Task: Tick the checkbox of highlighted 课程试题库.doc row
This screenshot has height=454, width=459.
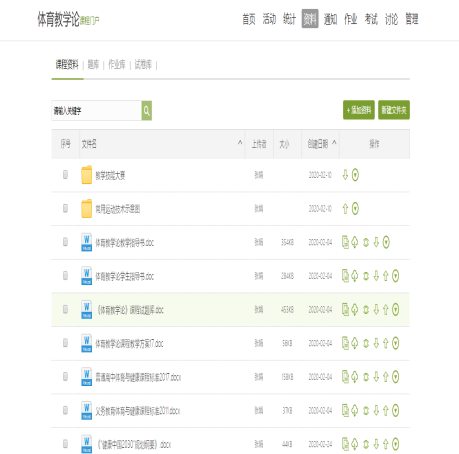Action: (65, 309)
